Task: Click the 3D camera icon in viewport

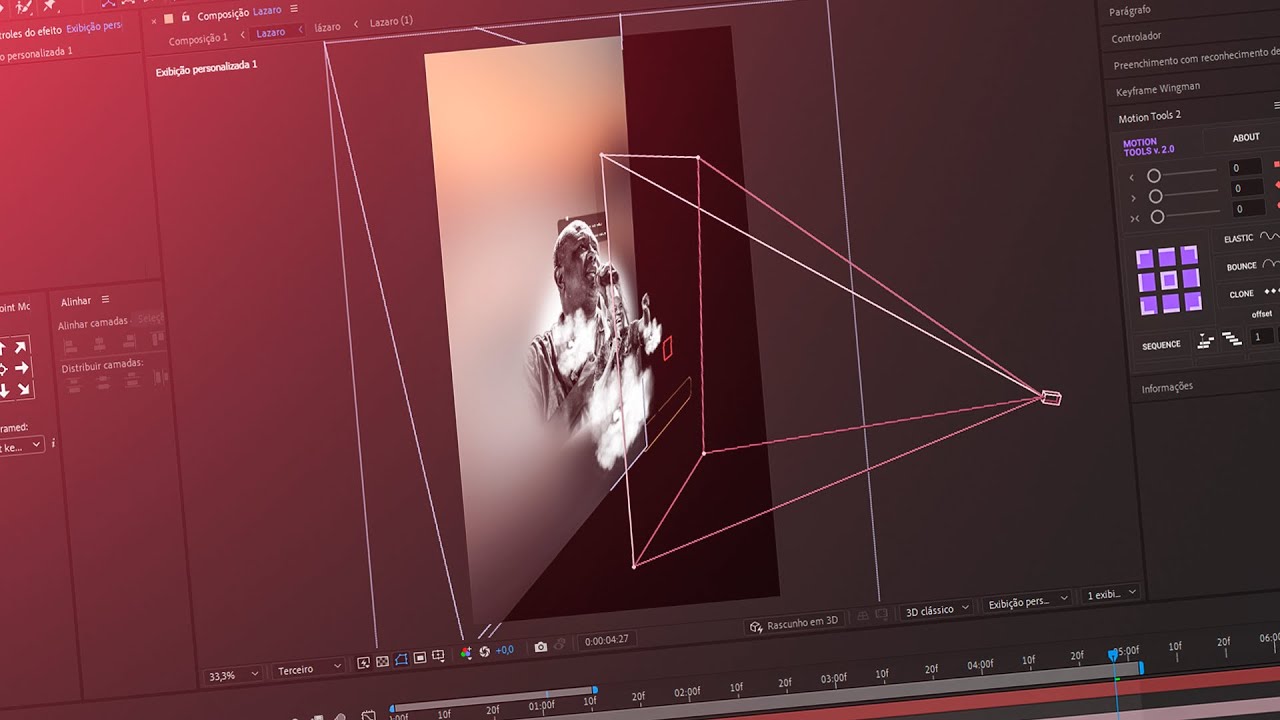Action: pos(1051,398)
